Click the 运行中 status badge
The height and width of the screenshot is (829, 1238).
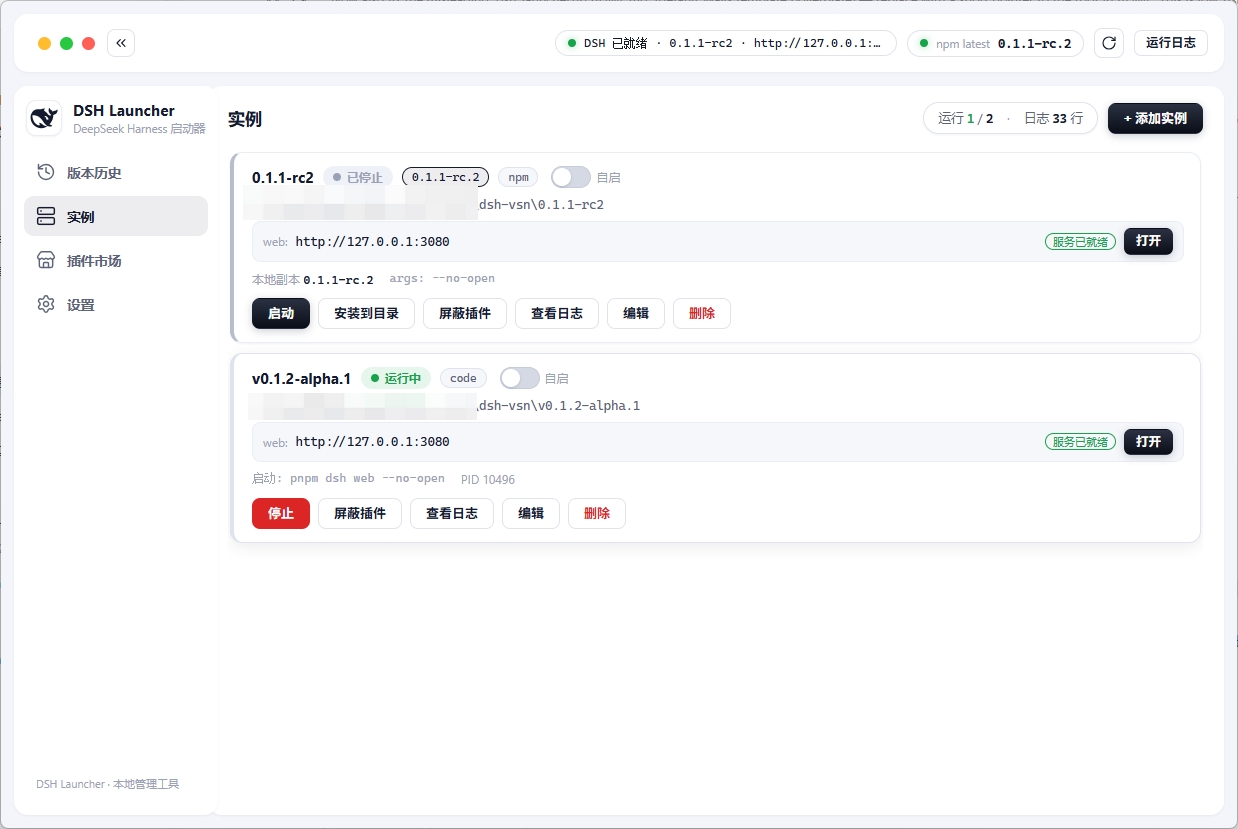click(x=396, y=378)
